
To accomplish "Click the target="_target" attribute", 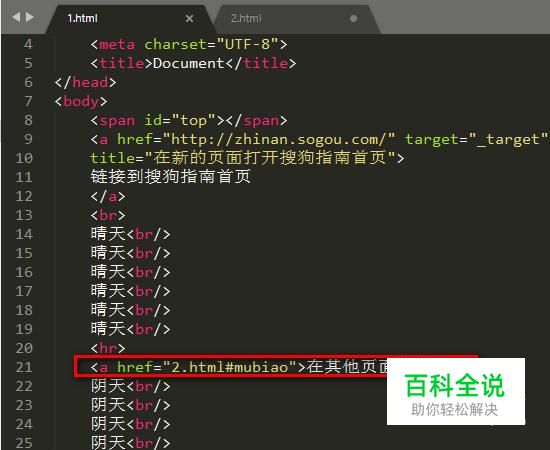I will 477,139.
